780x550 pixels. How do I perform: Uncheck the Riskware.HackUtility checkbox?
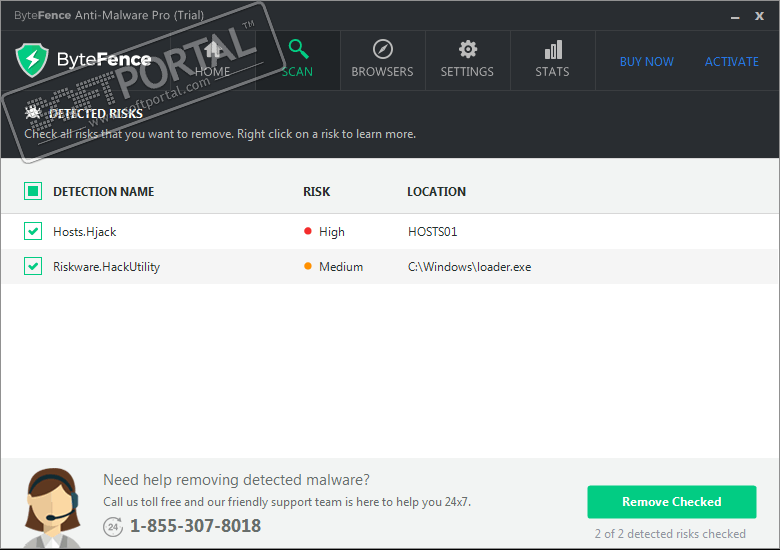coord(33,266)
